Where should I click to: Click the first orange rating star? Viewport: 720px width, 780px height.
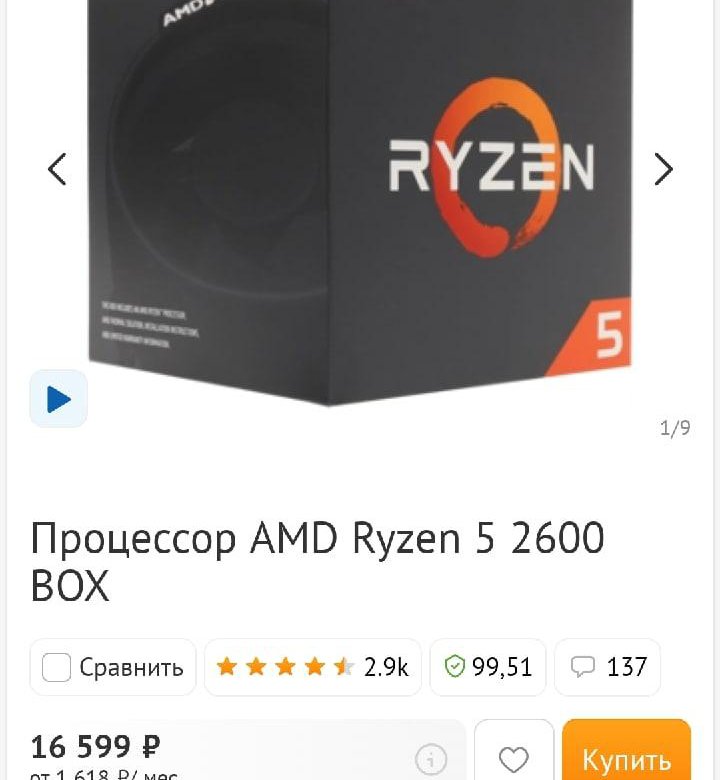(226, 667)
